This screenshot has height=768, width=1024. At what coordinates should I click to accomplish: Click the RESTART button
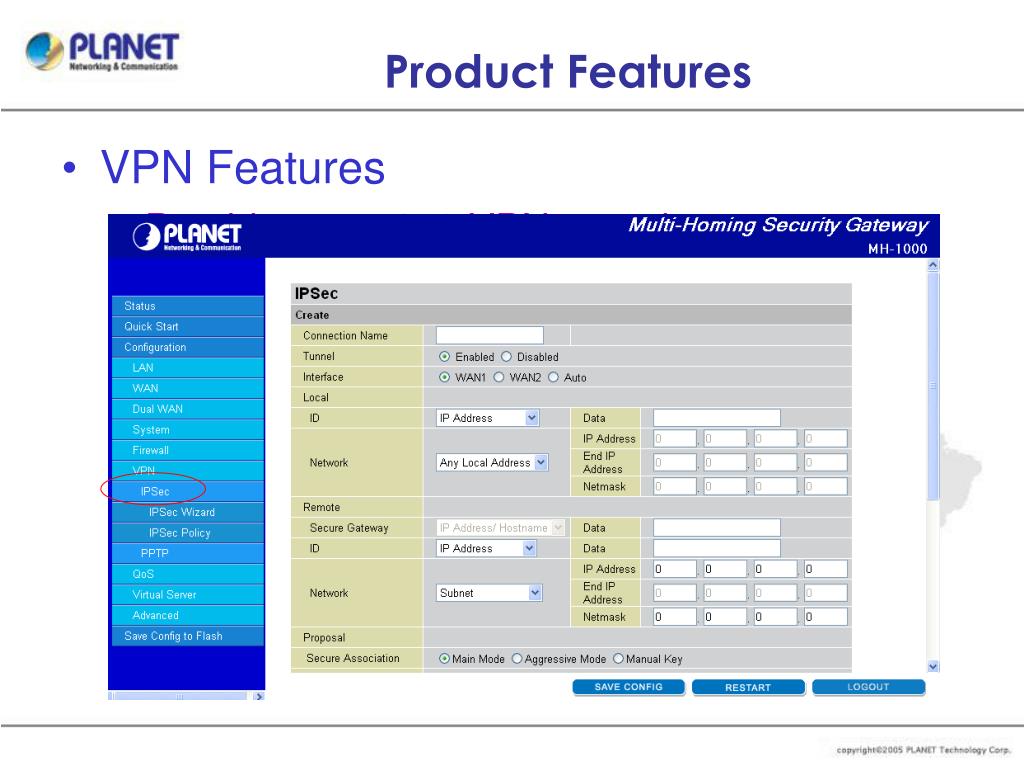[748, 687]
